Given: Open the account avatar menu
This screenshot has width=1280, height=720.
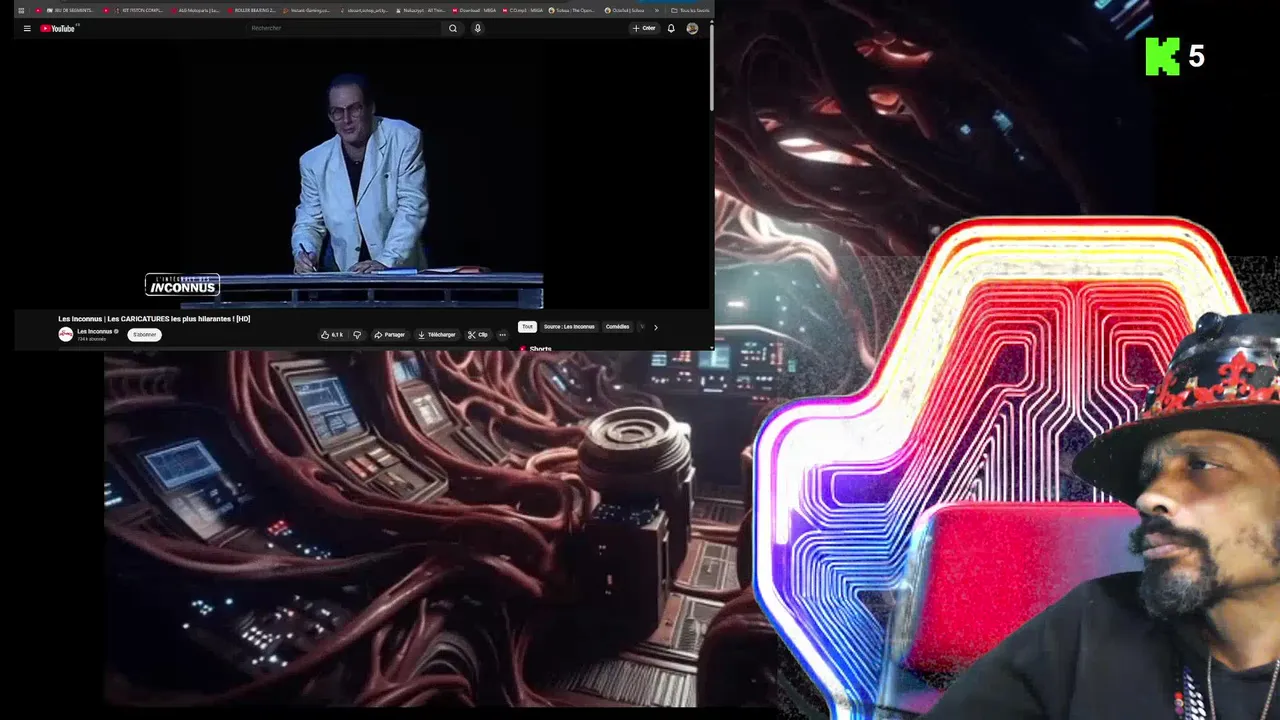Looking at the screenshot, I should (692, 28).
